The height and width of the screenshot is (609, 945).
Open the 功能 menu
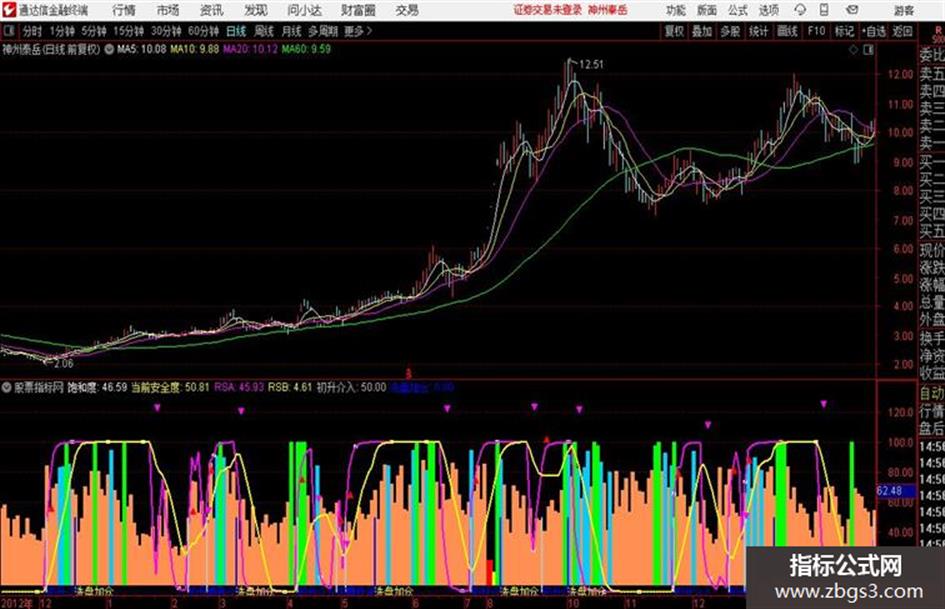coord(676,10)
